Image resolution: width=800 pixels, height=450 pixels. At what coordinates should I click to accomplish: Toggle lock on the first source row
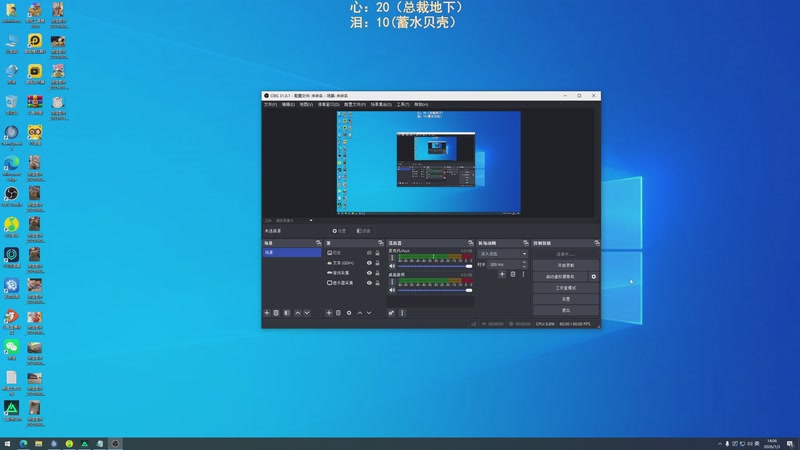(378, 253)
